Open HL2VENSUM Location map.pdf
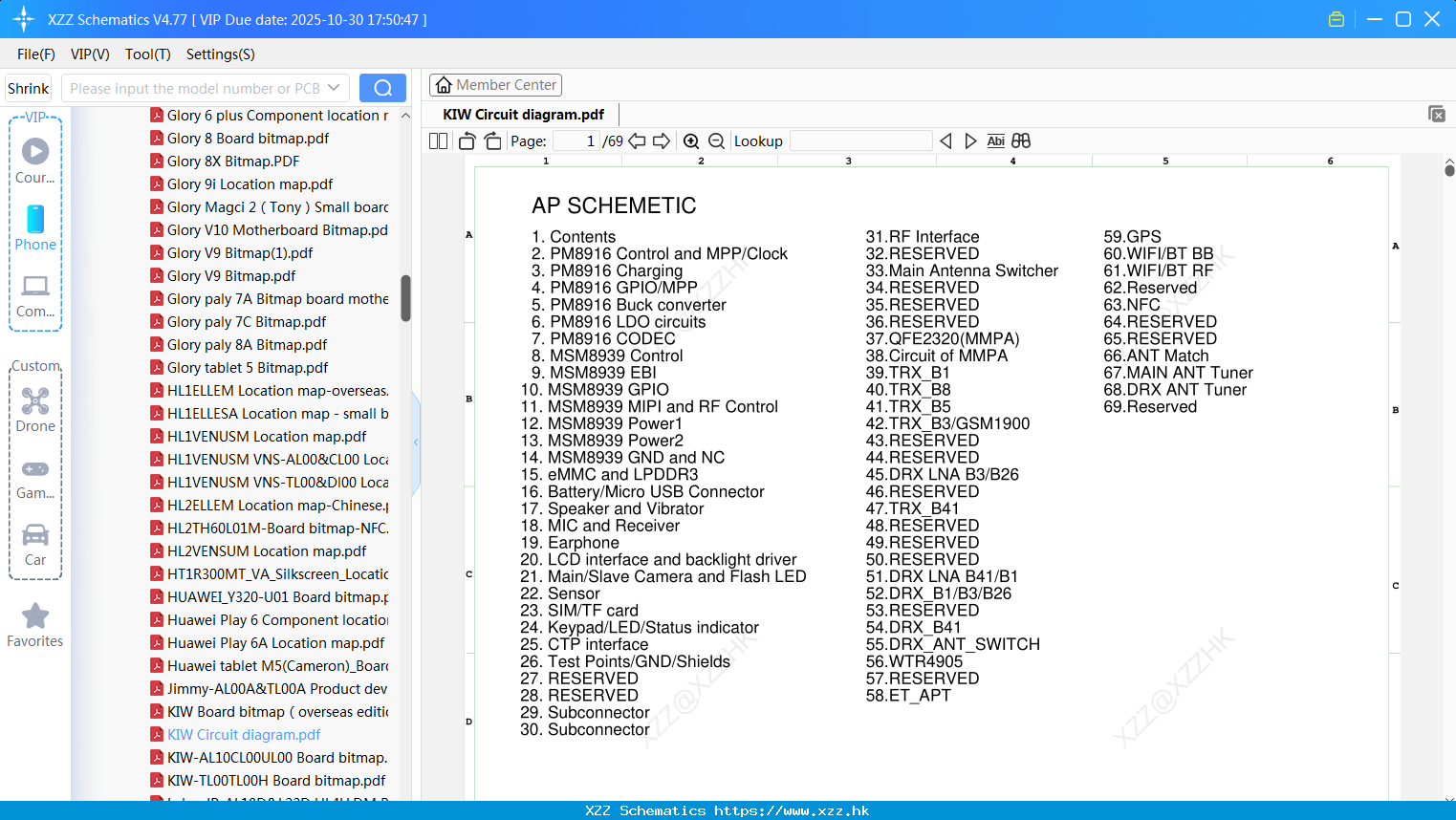1456x820 pixels. [267, 551]
